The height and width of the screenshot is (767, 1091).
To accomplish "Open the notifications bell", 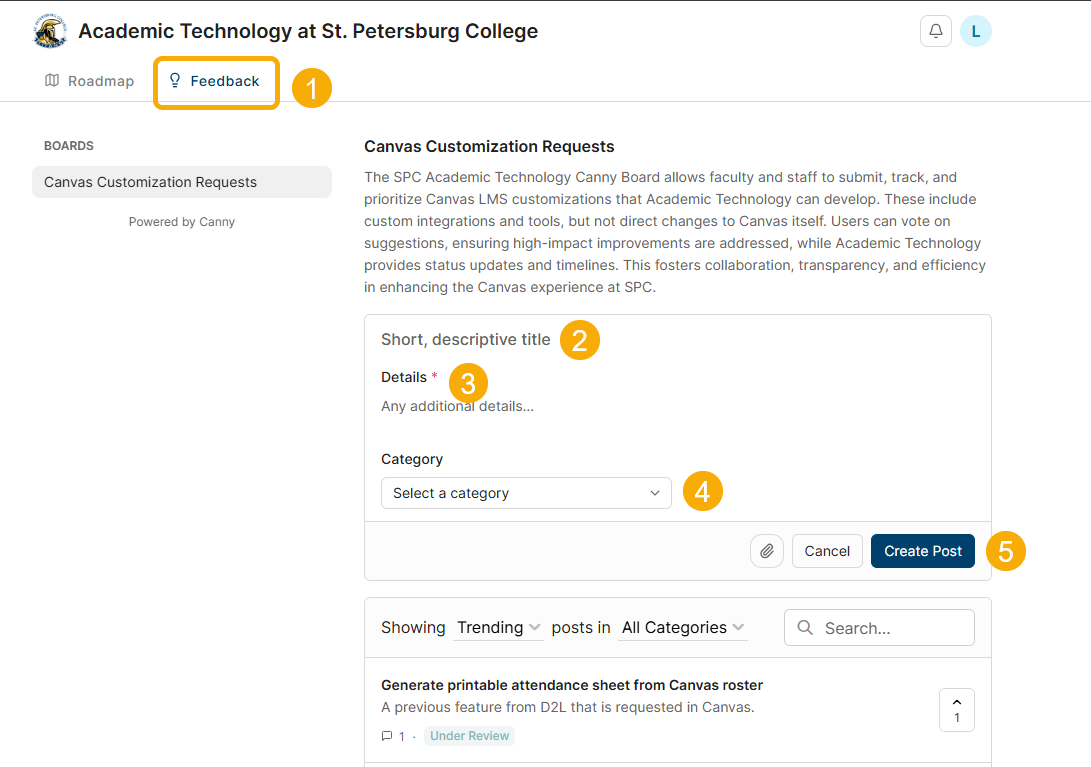I will [x=935, y=31].
